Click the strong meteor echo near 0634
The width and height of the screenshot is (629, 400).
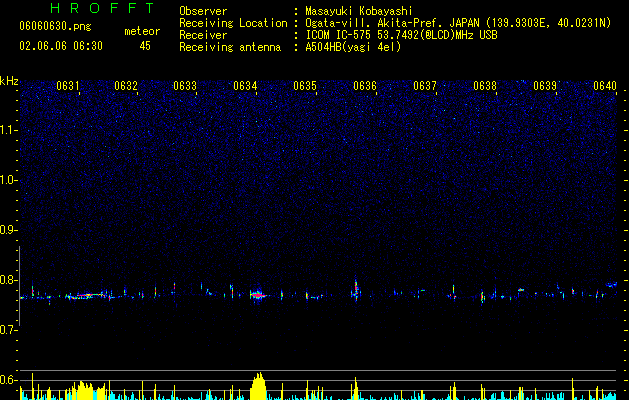258,295
